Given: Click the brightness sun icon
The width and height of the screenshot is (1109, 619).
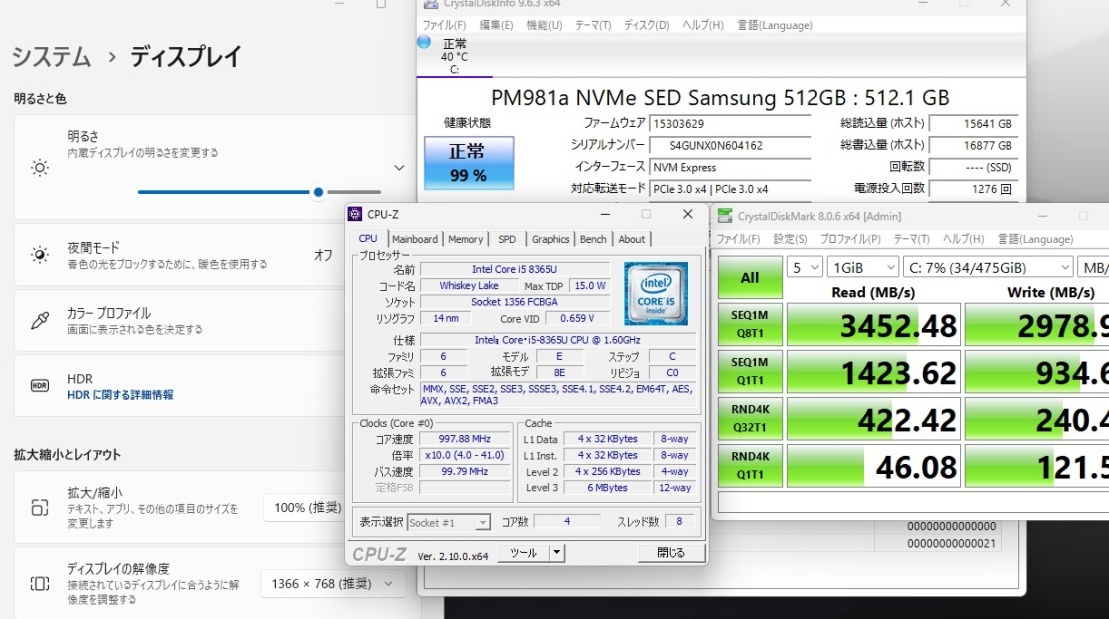Looking at the screenshot, I should [40, 168].
